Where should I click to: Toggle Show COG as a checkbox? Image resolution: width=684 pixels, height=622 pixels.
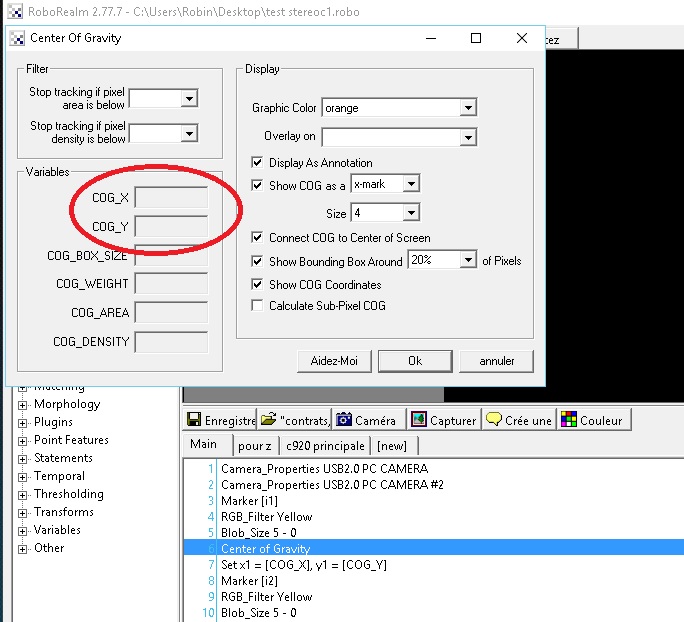[x=257, y=185]
